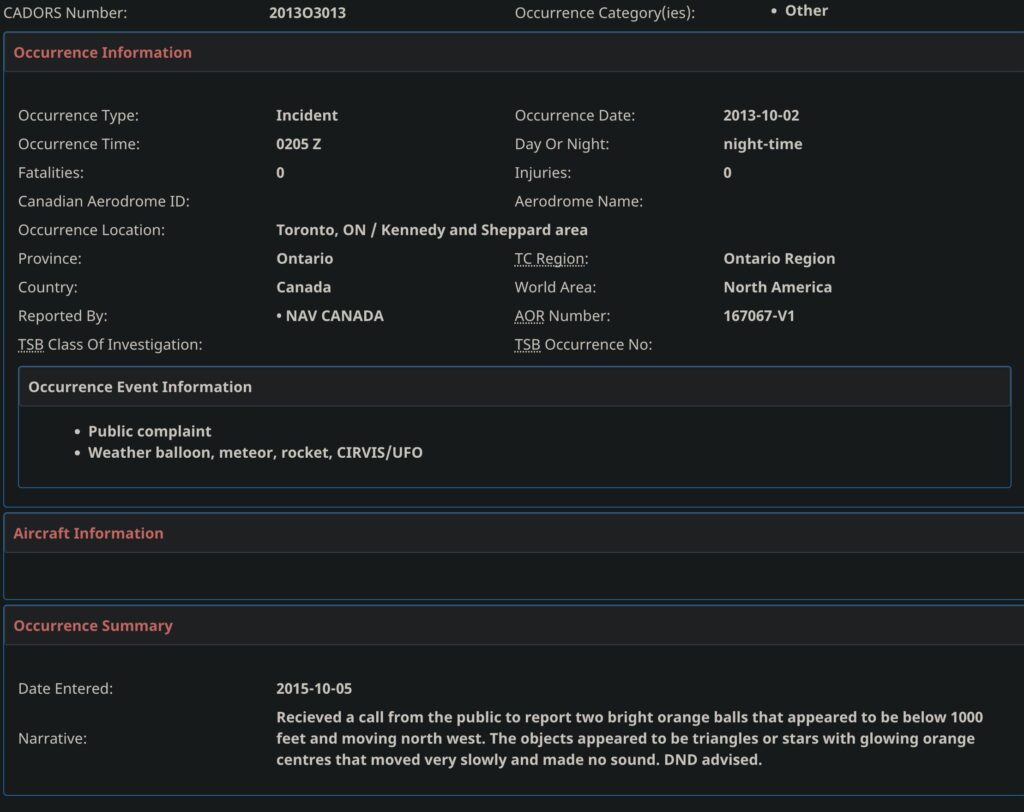Click the NAV CANADA reporter entry
1024x812 pixels.
pyautogui.click(x=334, y=316)
